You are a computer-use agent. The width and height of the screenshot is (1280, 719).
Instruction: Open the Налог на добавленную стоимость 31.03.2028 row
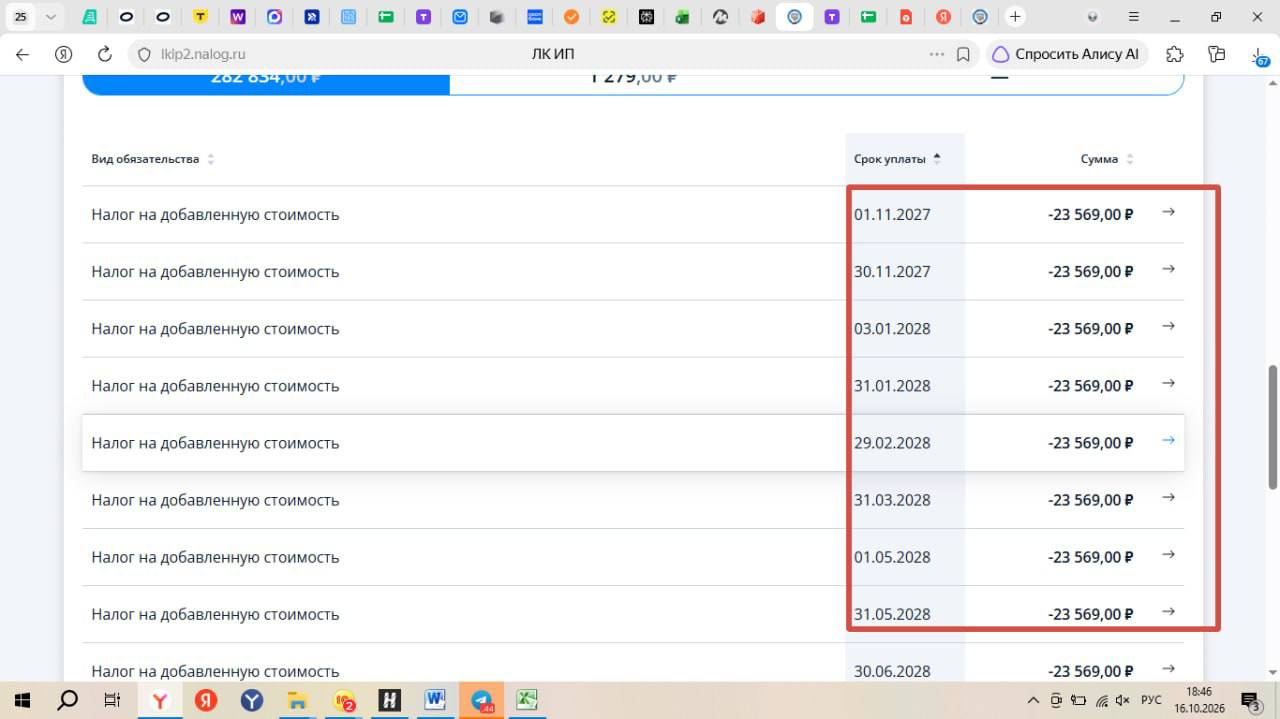coord(633,500)
